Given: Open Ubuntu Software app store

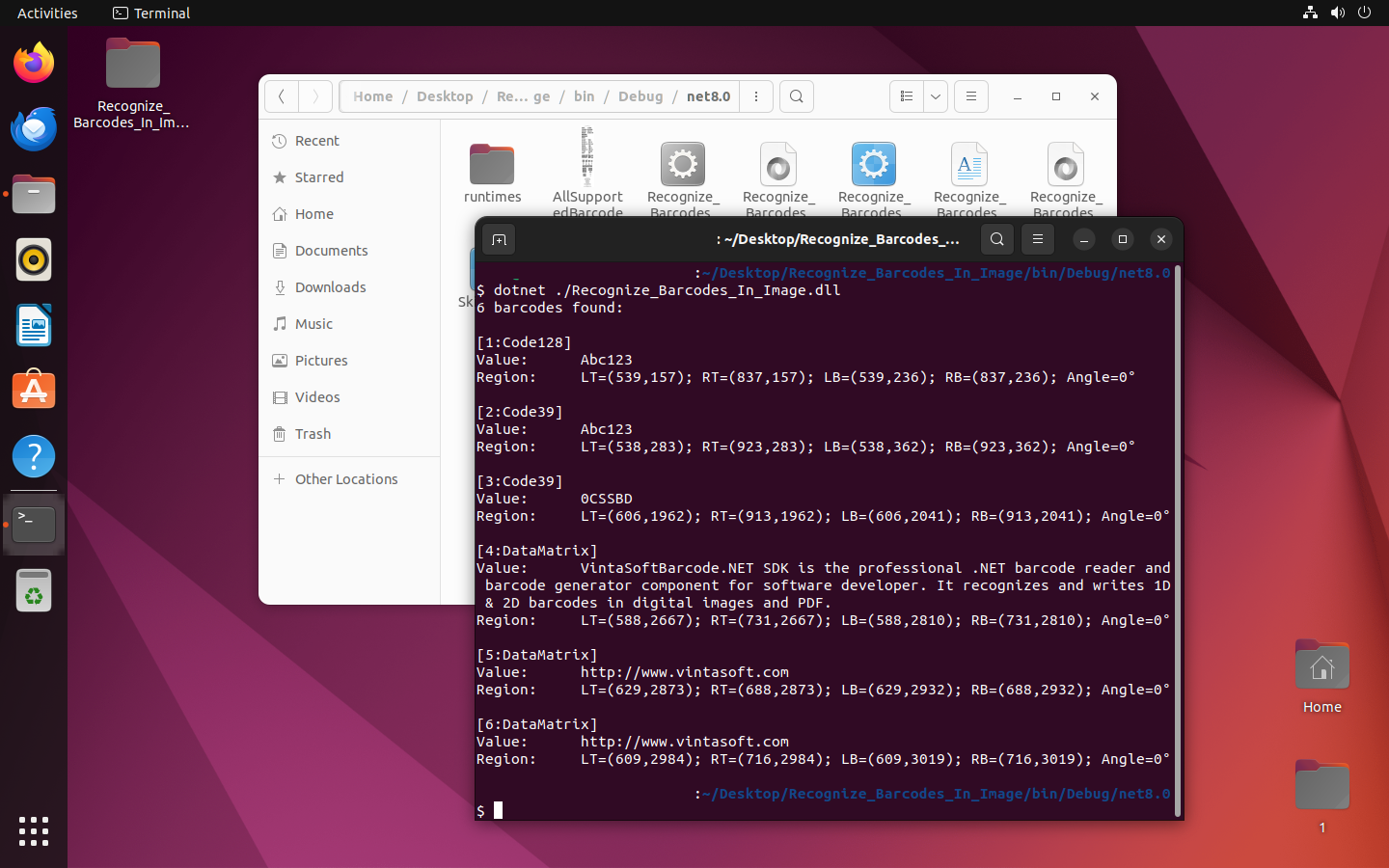Looking at the screenshot, I should [x=34, y=392].
